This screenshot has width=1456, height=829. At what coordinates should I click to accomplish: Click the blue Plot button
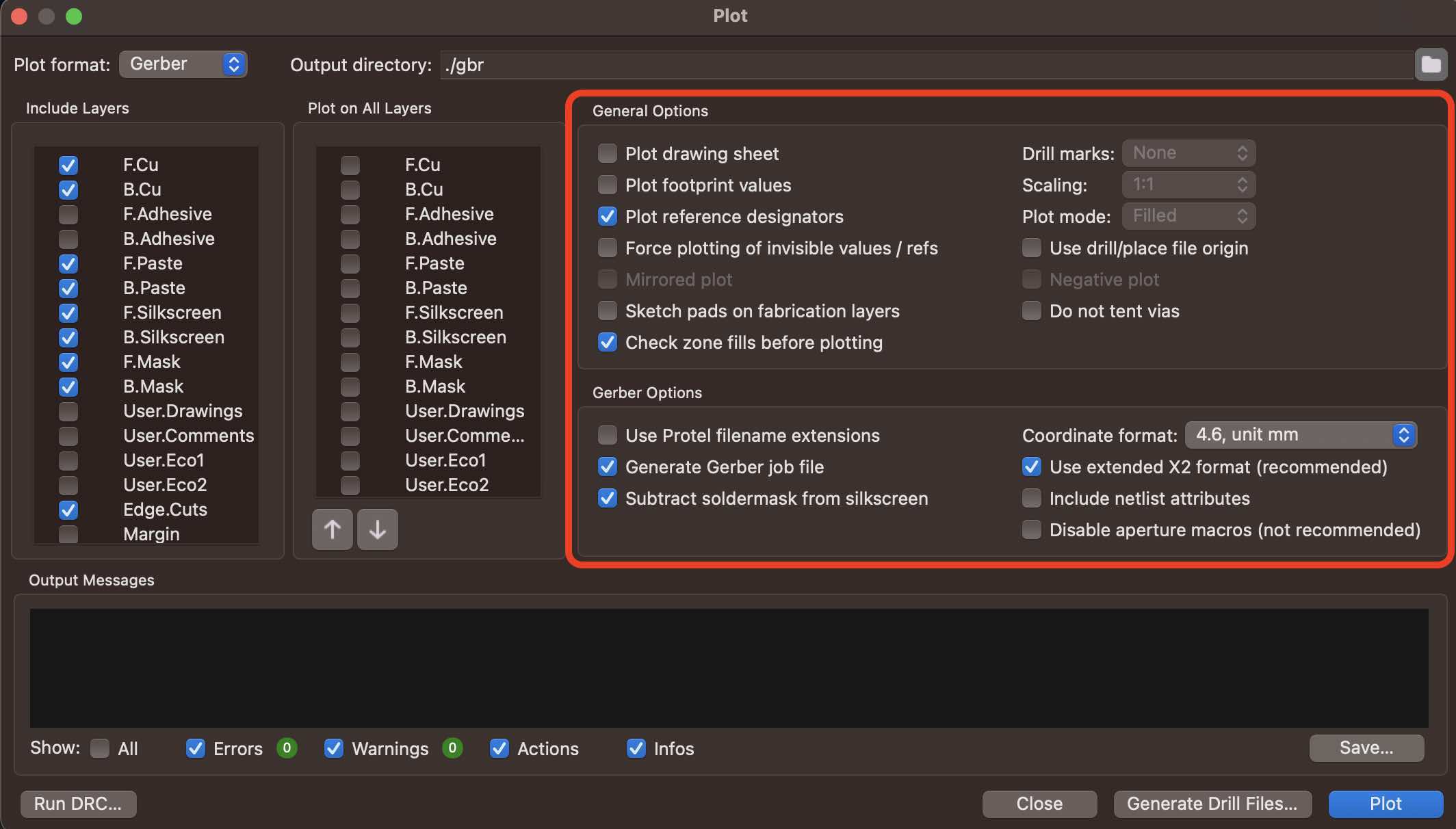coord(1386,804)
